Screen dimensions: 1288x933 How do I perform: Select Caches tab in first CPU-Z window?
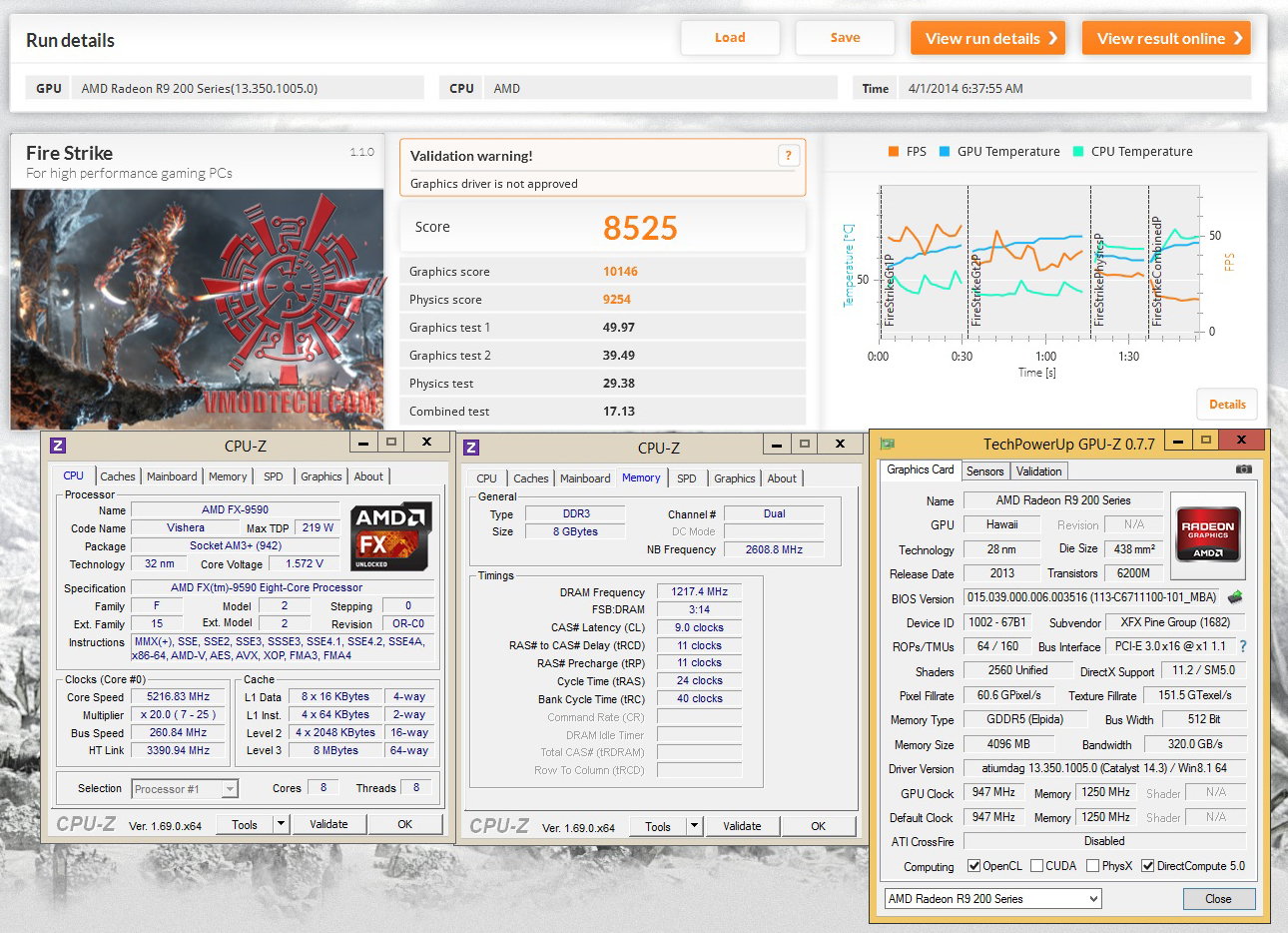tap(118, 476)
